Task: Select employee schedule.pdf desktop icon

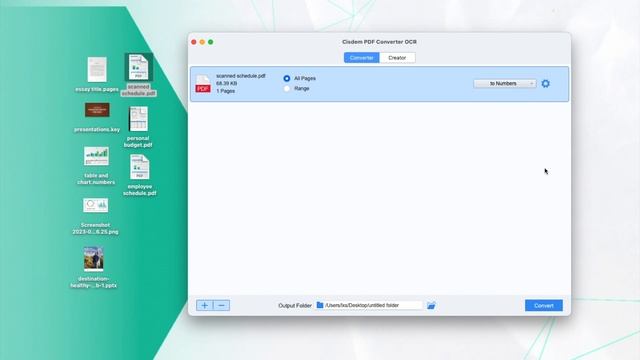Action: (x=140, y=167)
